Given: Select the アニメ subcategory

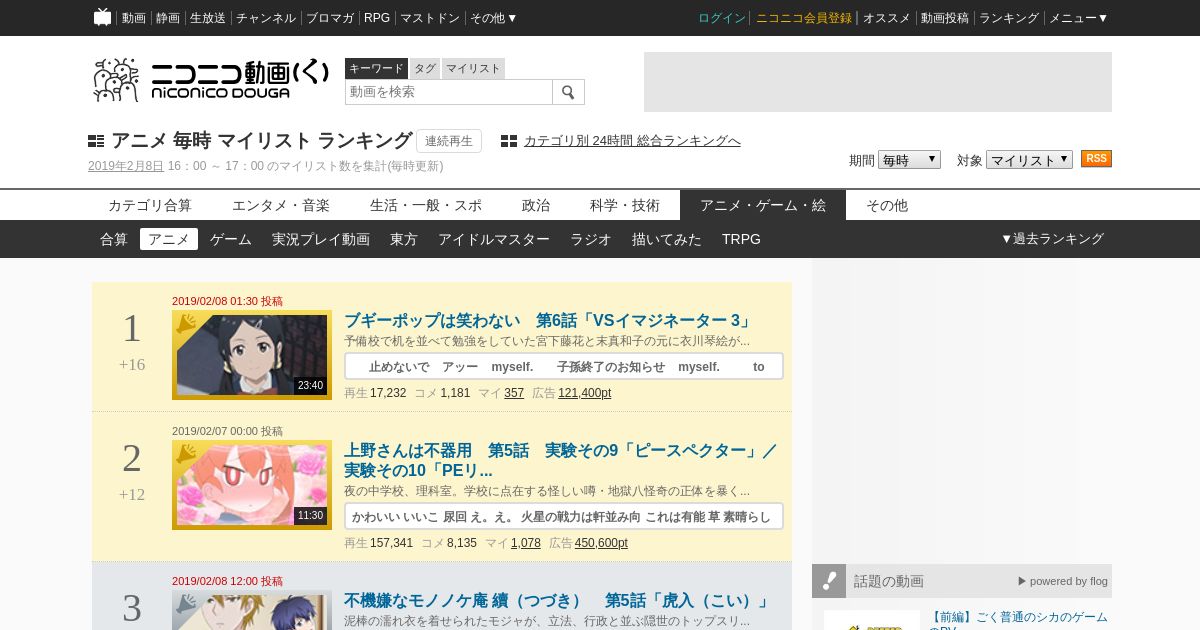Looking at the screenshot, I should [x=169, y=239].
